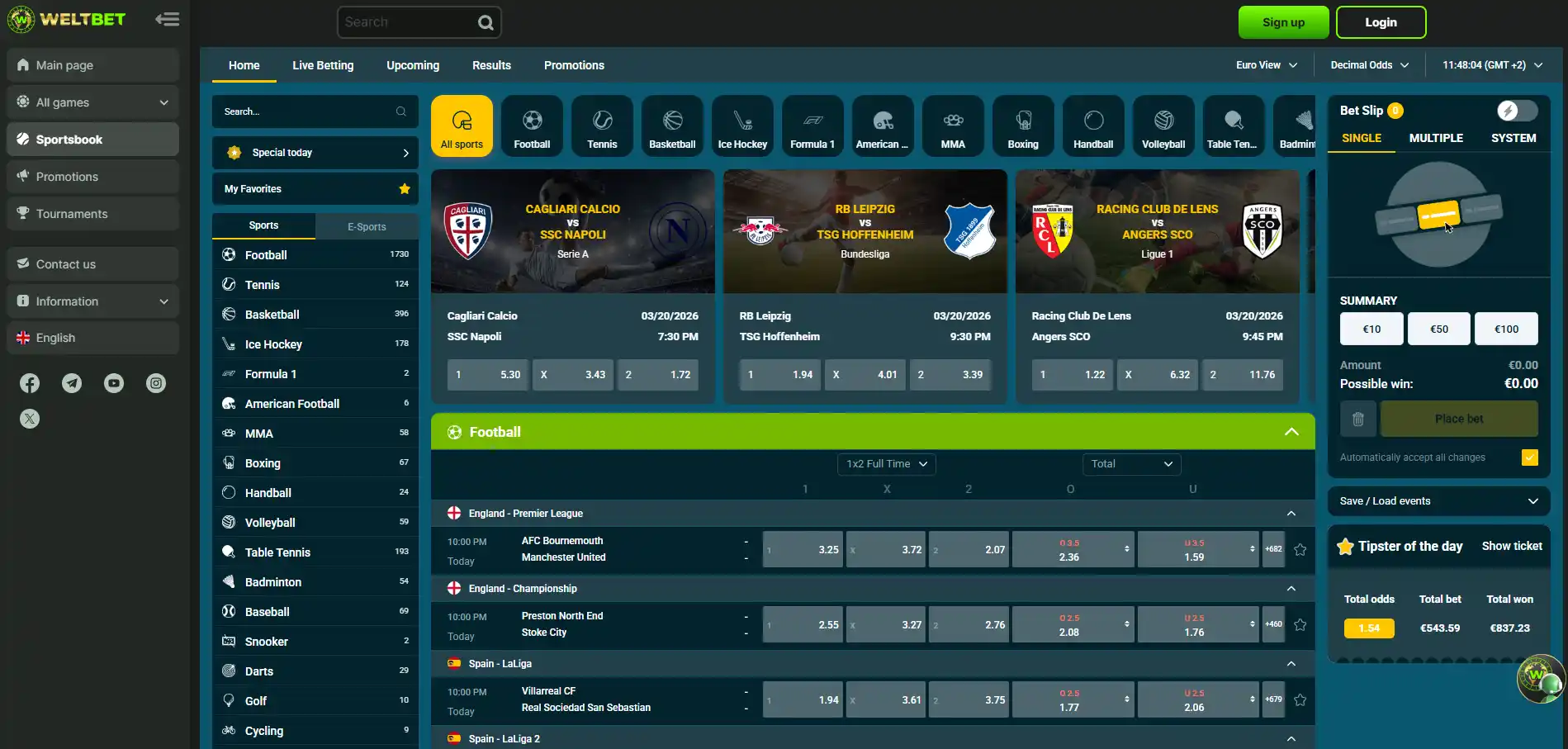Toggle the quick bet lightning switch
The width and height of the screenshot is (1568, 749).
(1517, 111)
